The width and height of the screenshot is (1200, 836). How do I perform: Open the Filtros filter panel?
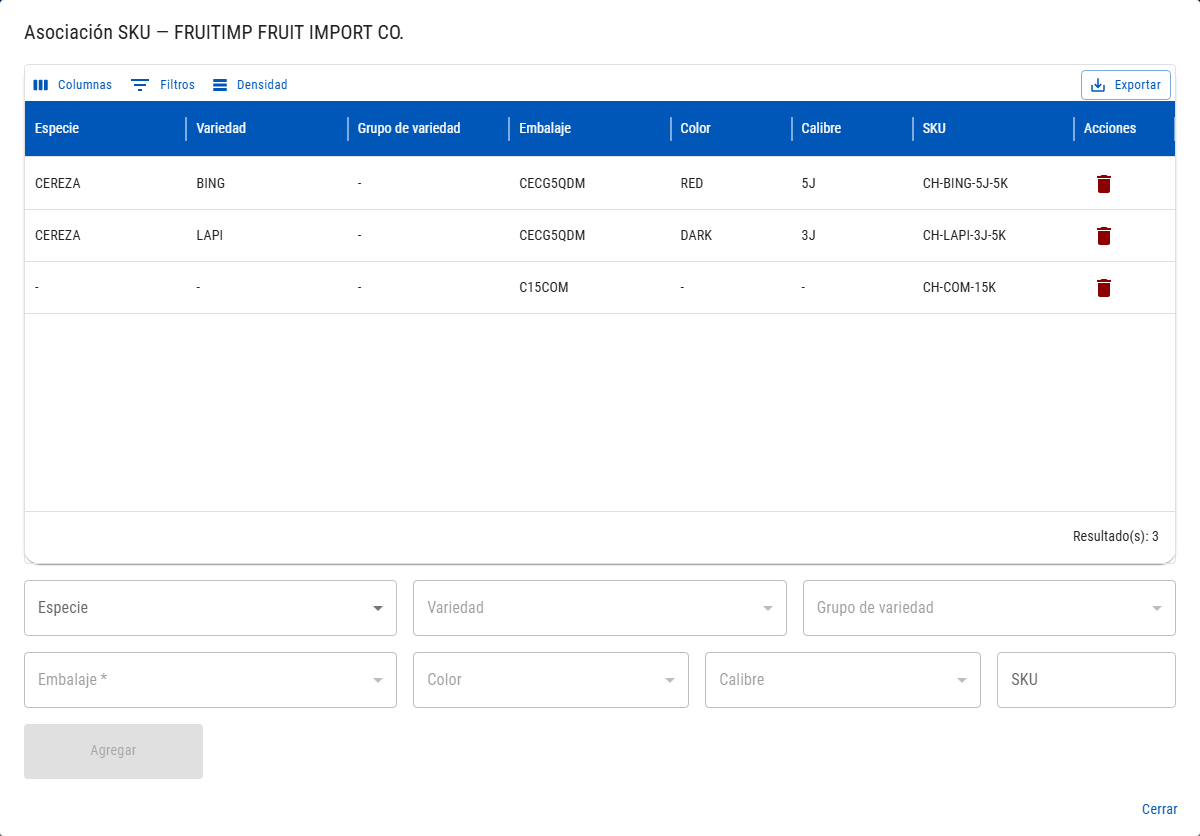tap(163, 85)
